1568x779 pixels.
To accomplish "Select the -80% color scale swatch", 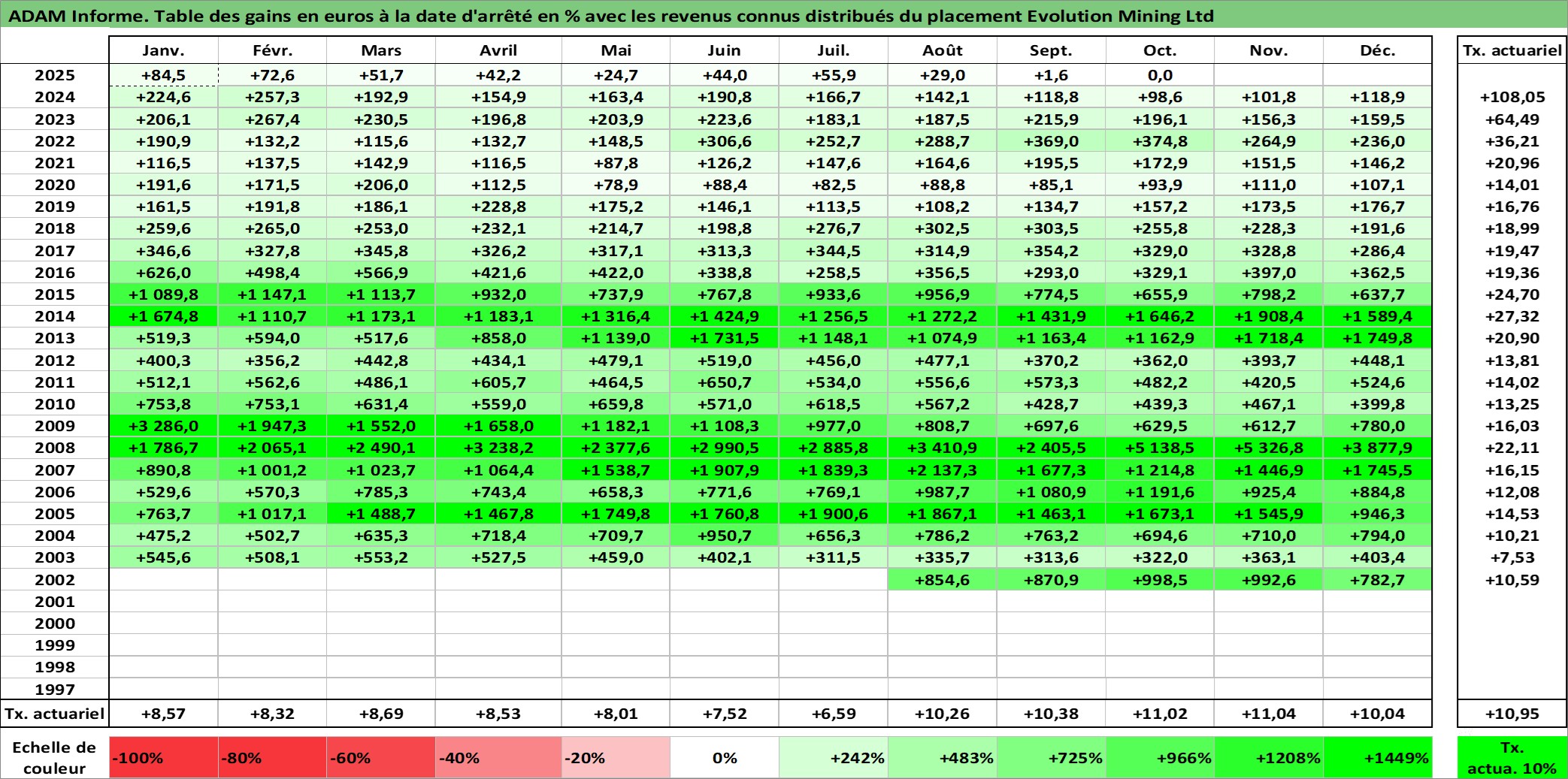I will (x=272, y=757).
